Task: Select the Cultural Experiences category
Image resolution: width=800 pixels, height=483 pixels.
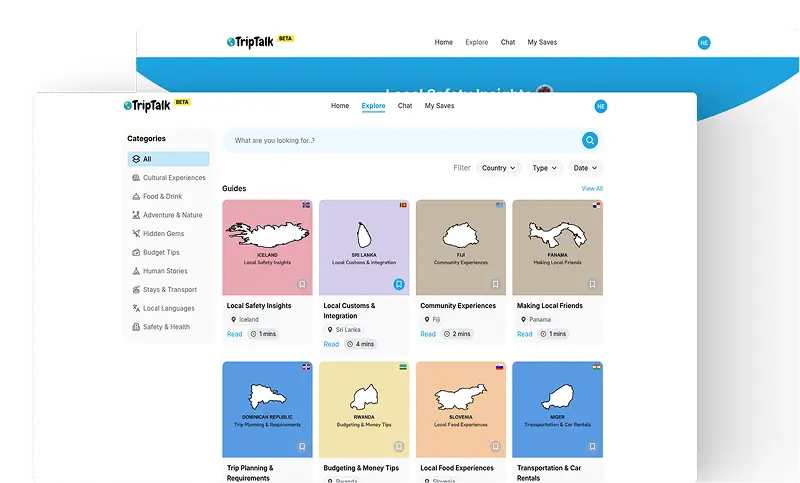Action: click(x=174, y=178)
